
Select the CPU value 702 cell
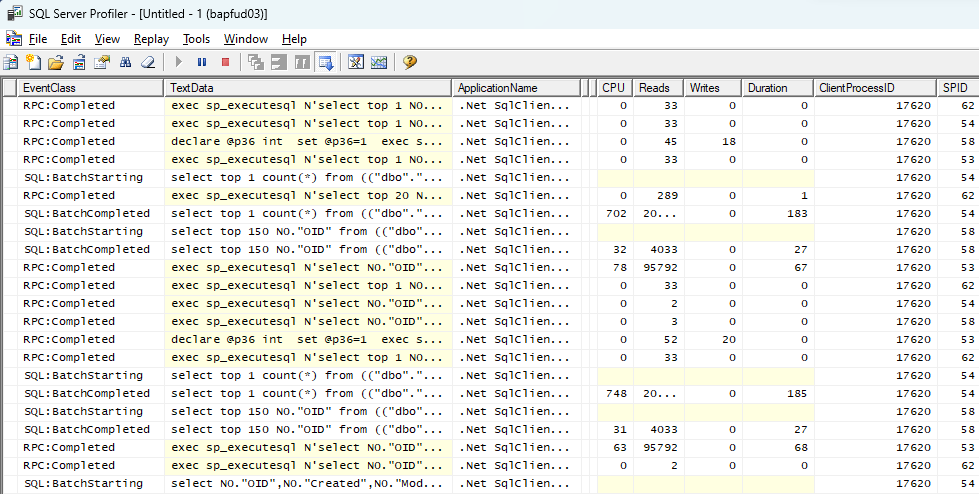click(x=614, y=214)
